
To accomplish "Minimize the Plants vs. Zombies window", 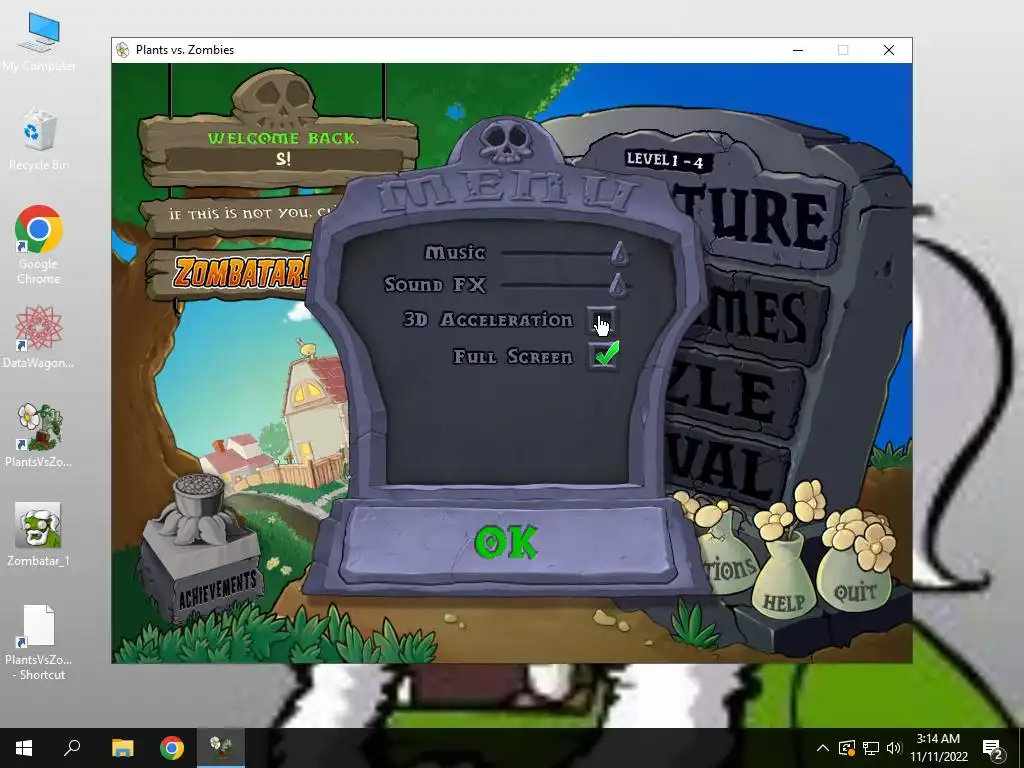I will click(x=797, y=50).
